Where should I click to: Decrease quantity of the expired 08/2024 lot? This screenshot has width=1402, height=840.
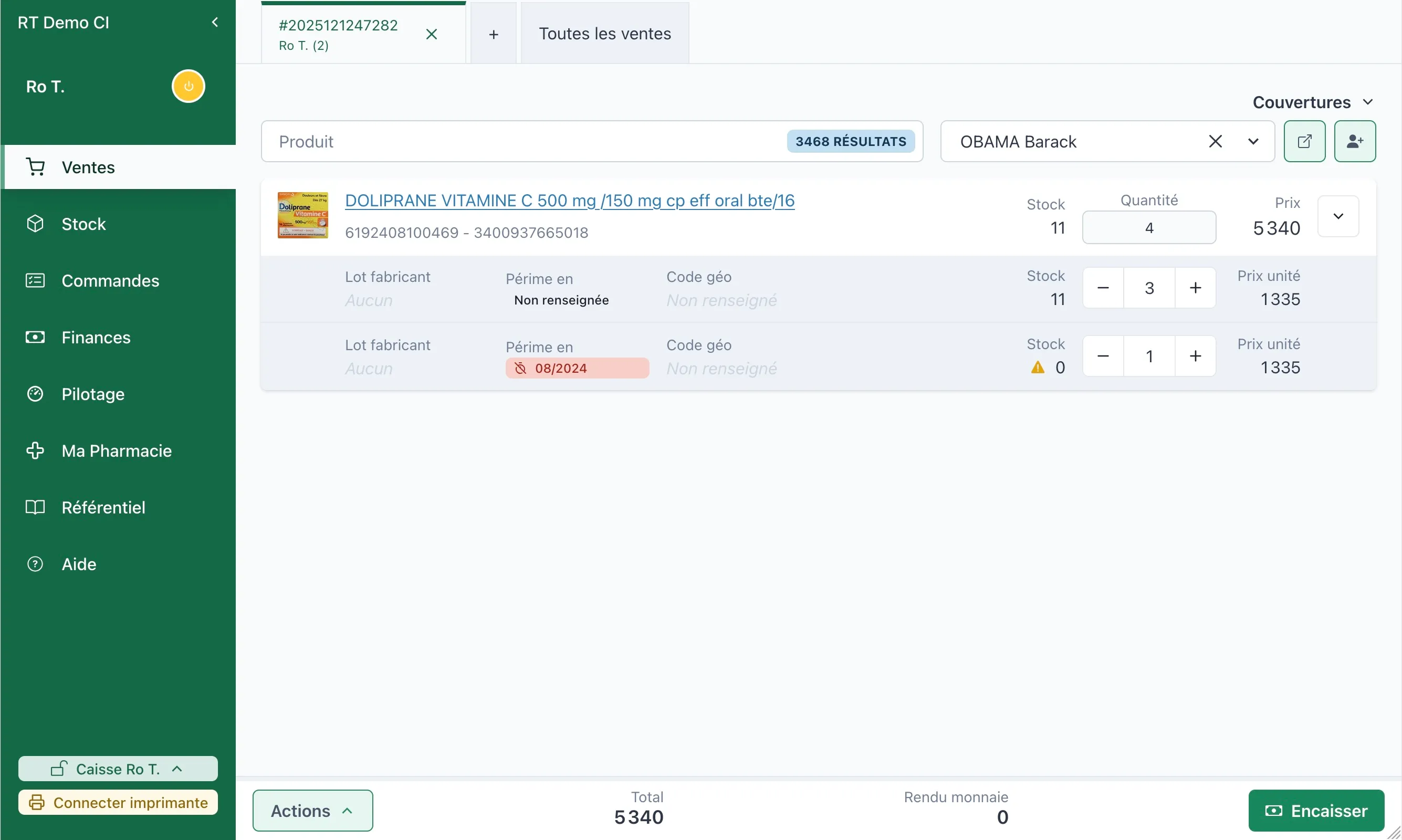pyautogui.click(x=1102, y=356)
